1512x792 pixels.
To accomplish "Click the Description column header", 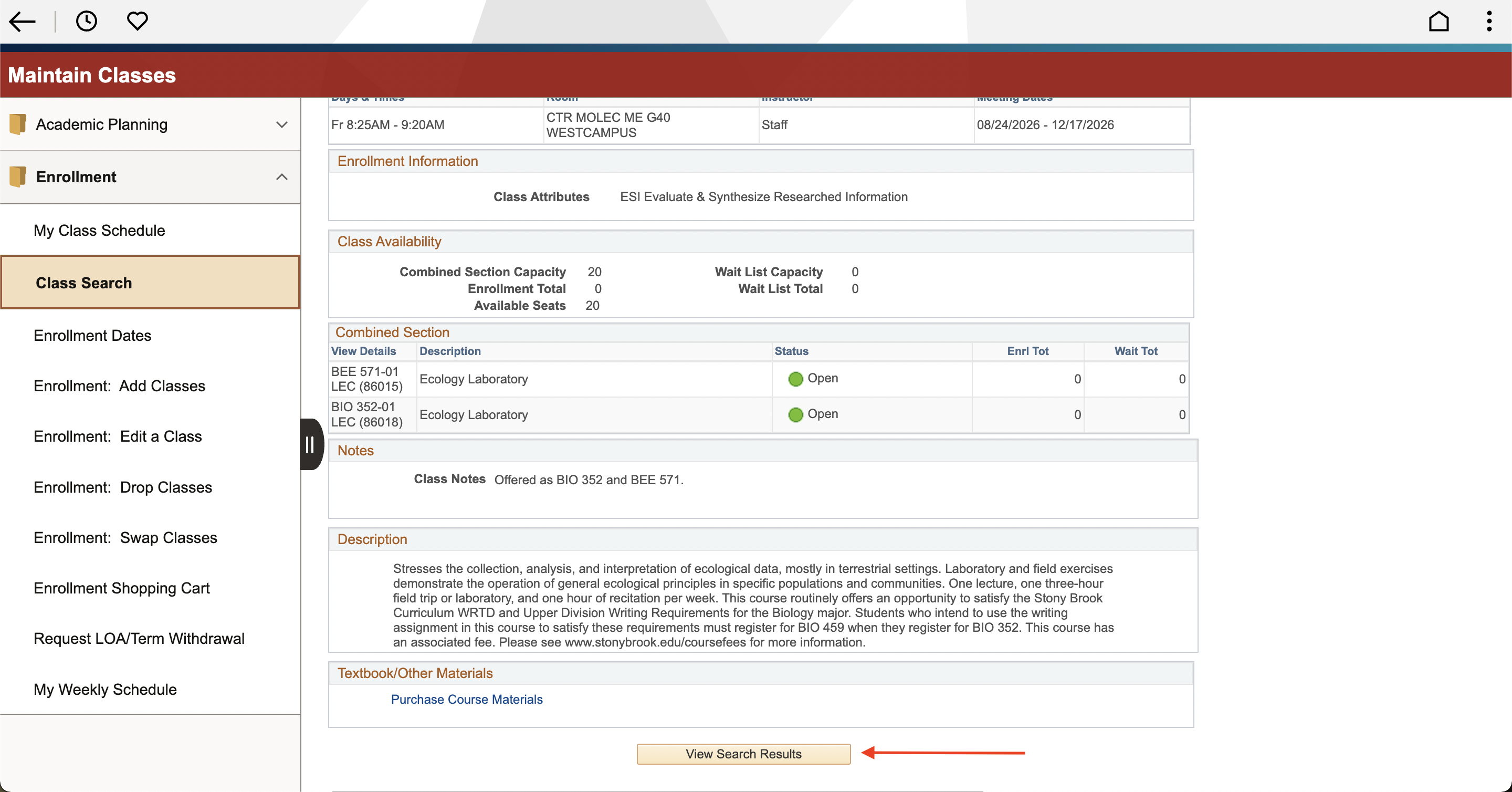I will (449, 351).
